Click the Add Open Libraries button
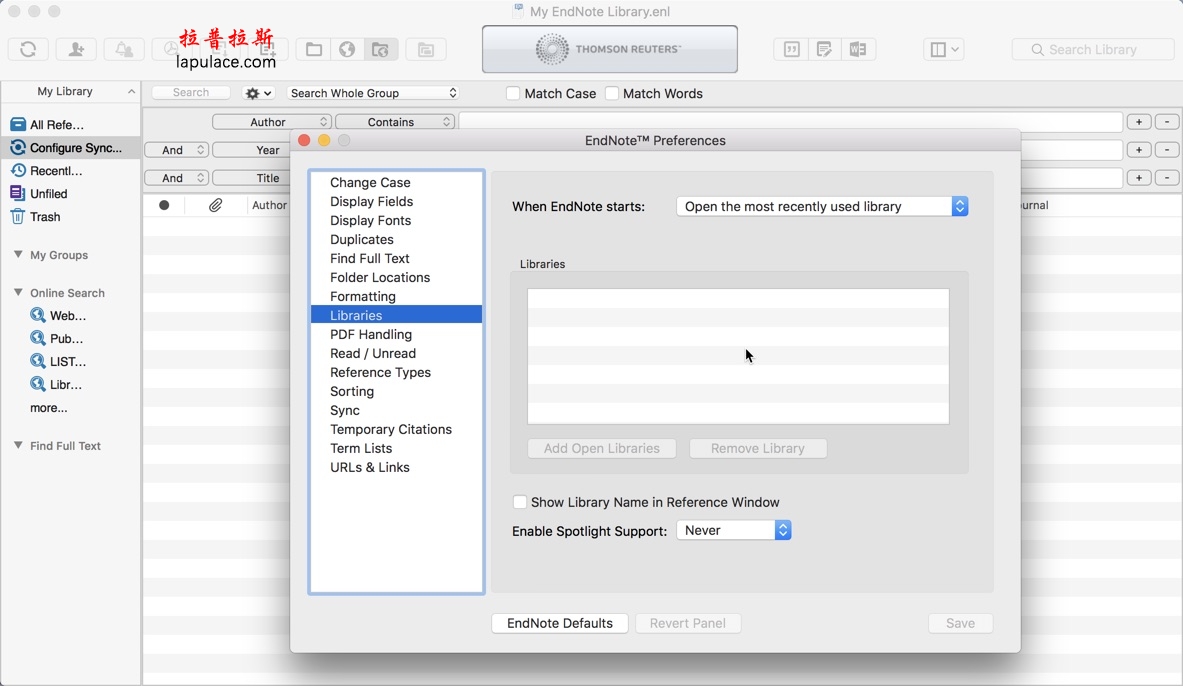Image resolution: width=1183 pixels, height=686 pixels. pyautogui.click(x=601, y=448)
